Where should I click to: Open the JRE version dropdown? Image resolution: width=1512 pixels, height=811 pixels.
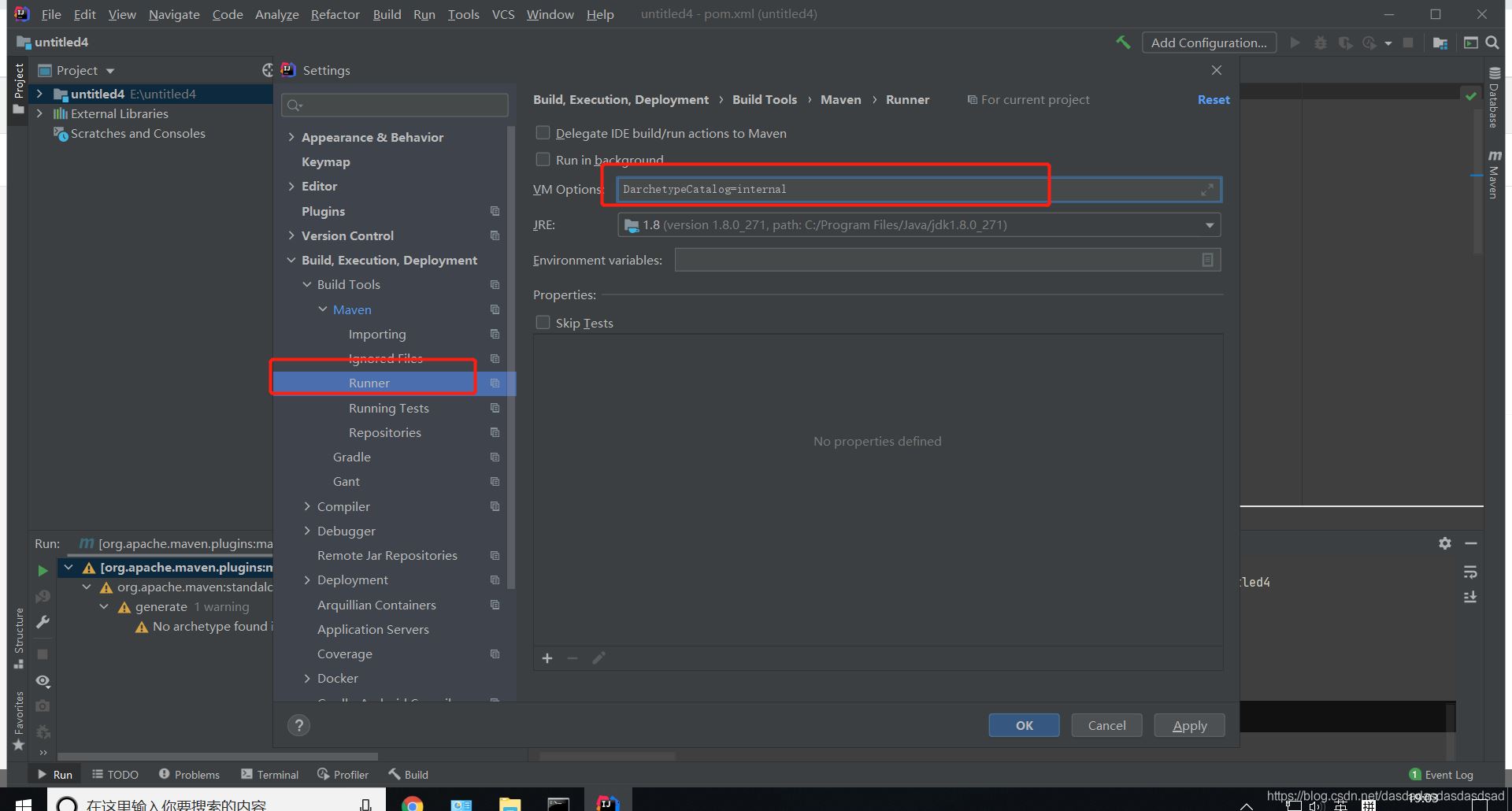(x=1209, y=225)
